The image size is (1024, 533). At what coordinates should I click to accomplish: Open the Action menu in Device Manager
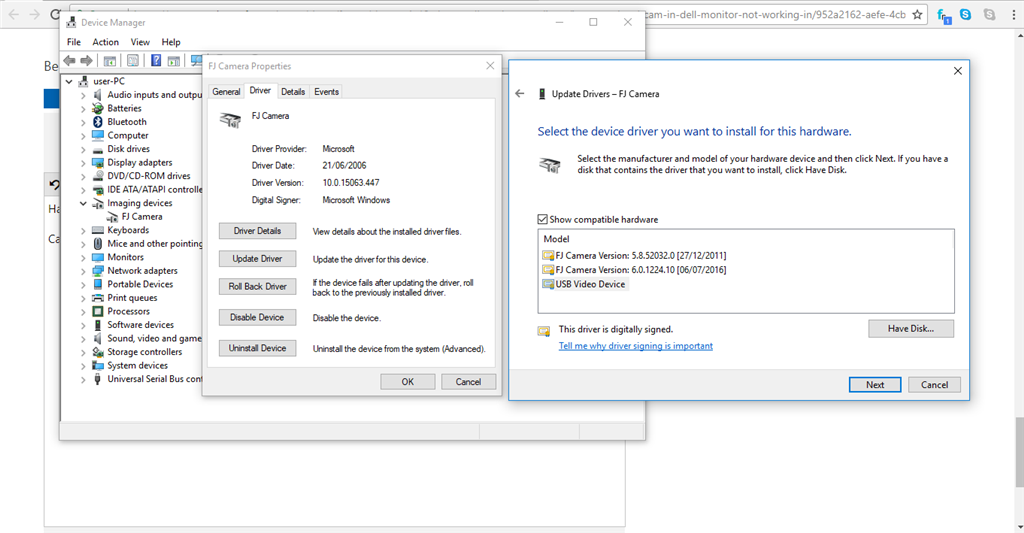105,42
